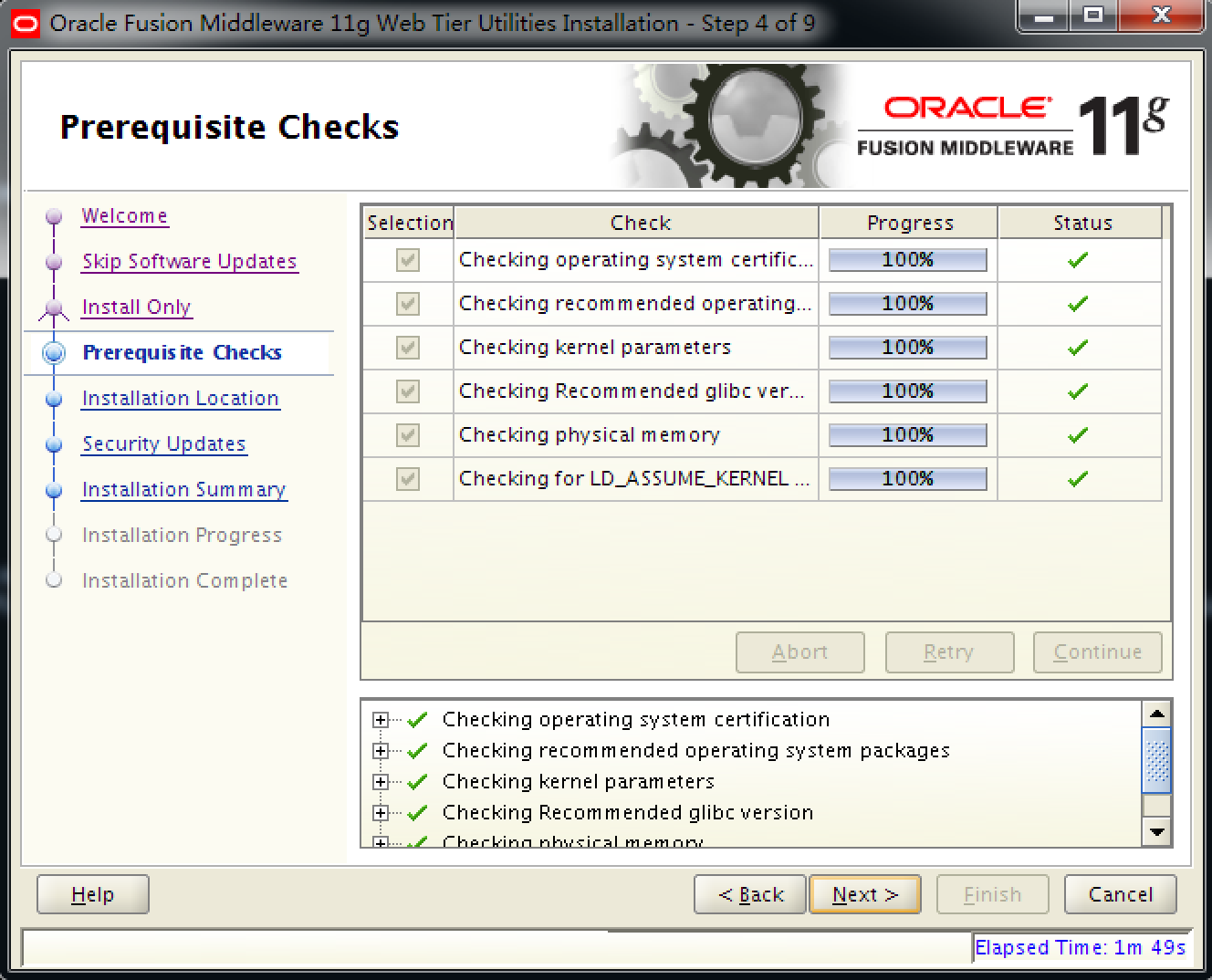Screen dimensions: 1212x980
Task: Click scroll down arrow of results tree
Action: pos(1157,832)
